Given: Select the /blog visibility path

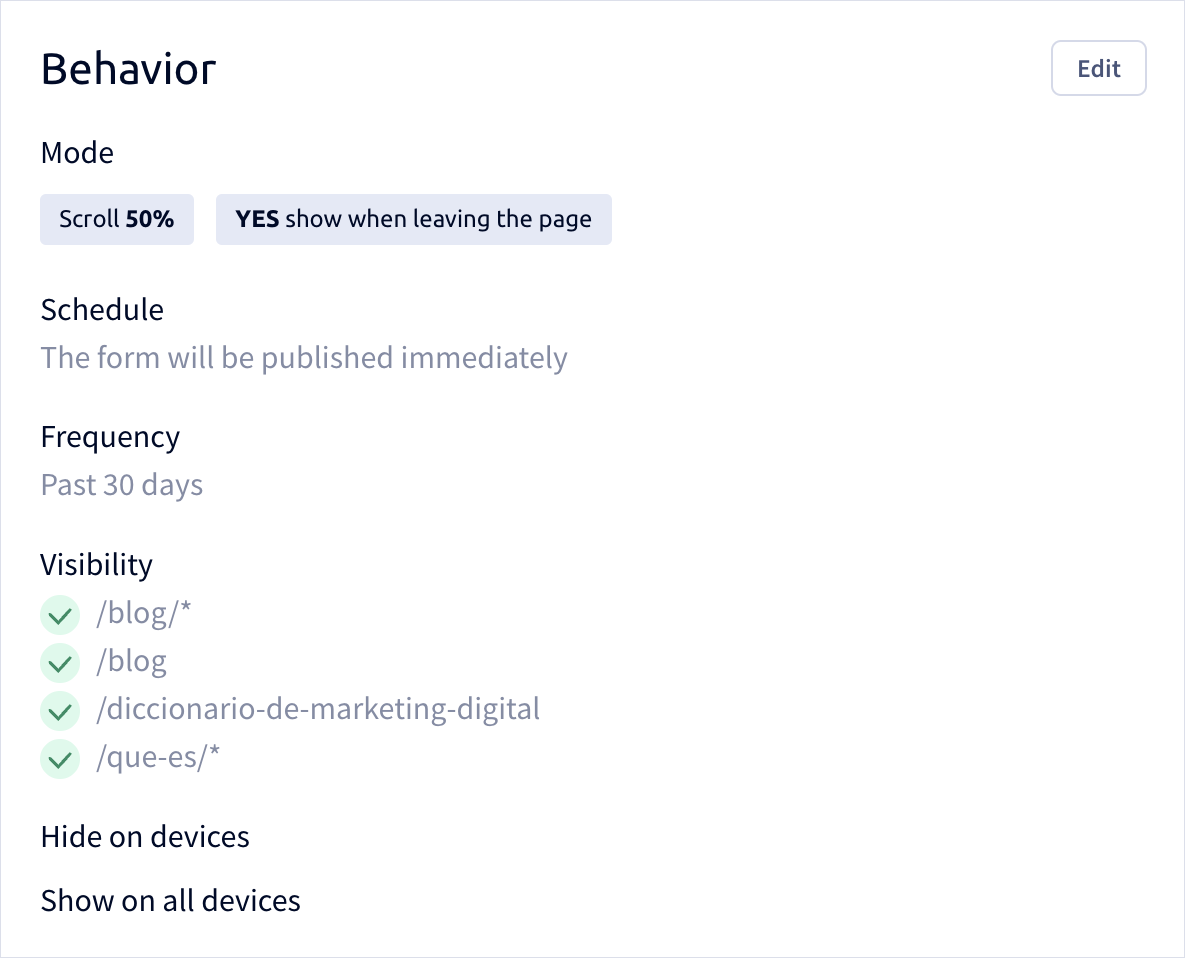Looking at the screenshot, I should [131, 661].
